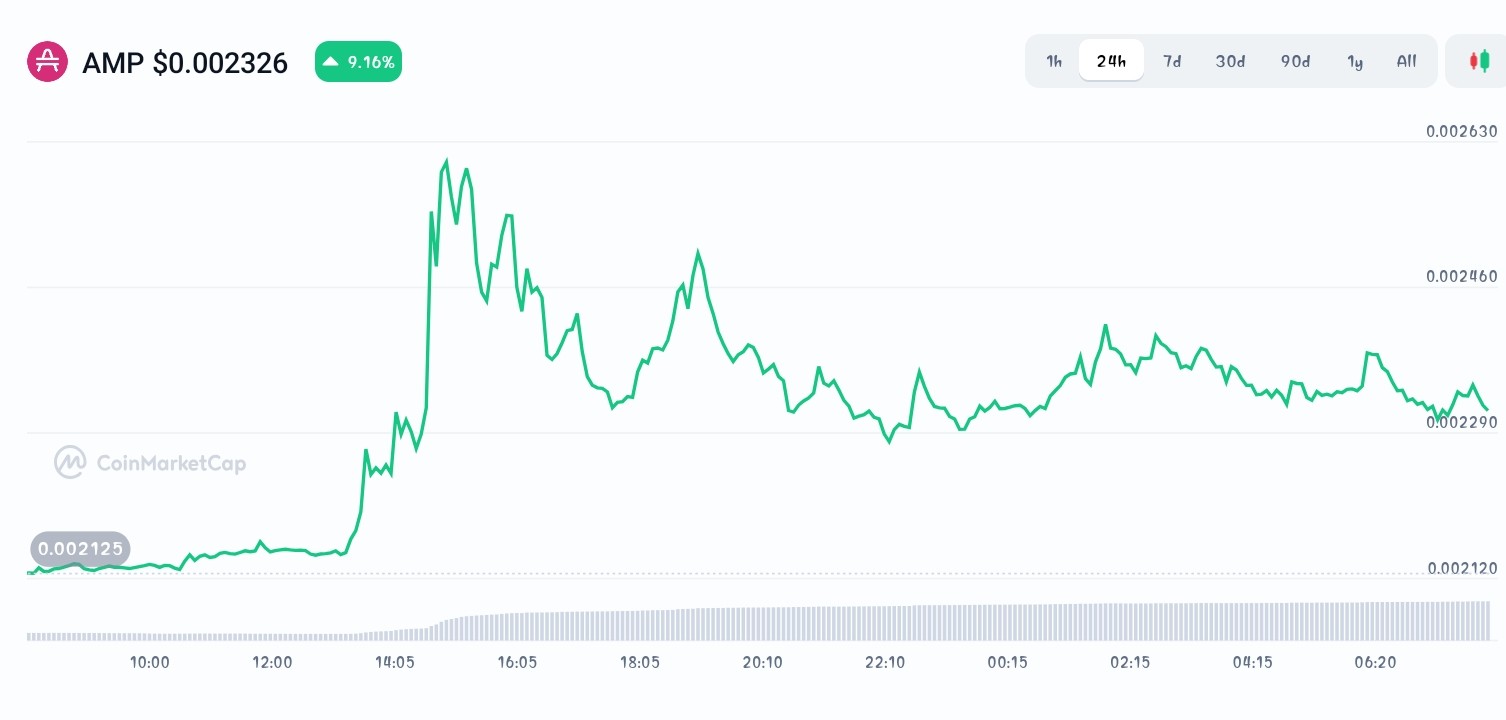Select the 24h timeframe tab

1111,61
